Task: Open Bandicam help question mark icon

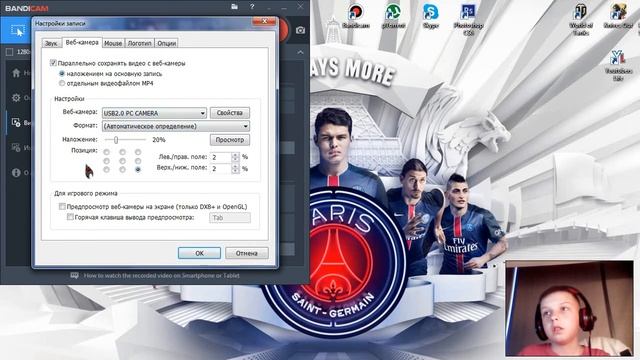Action: tap(252, 7)
